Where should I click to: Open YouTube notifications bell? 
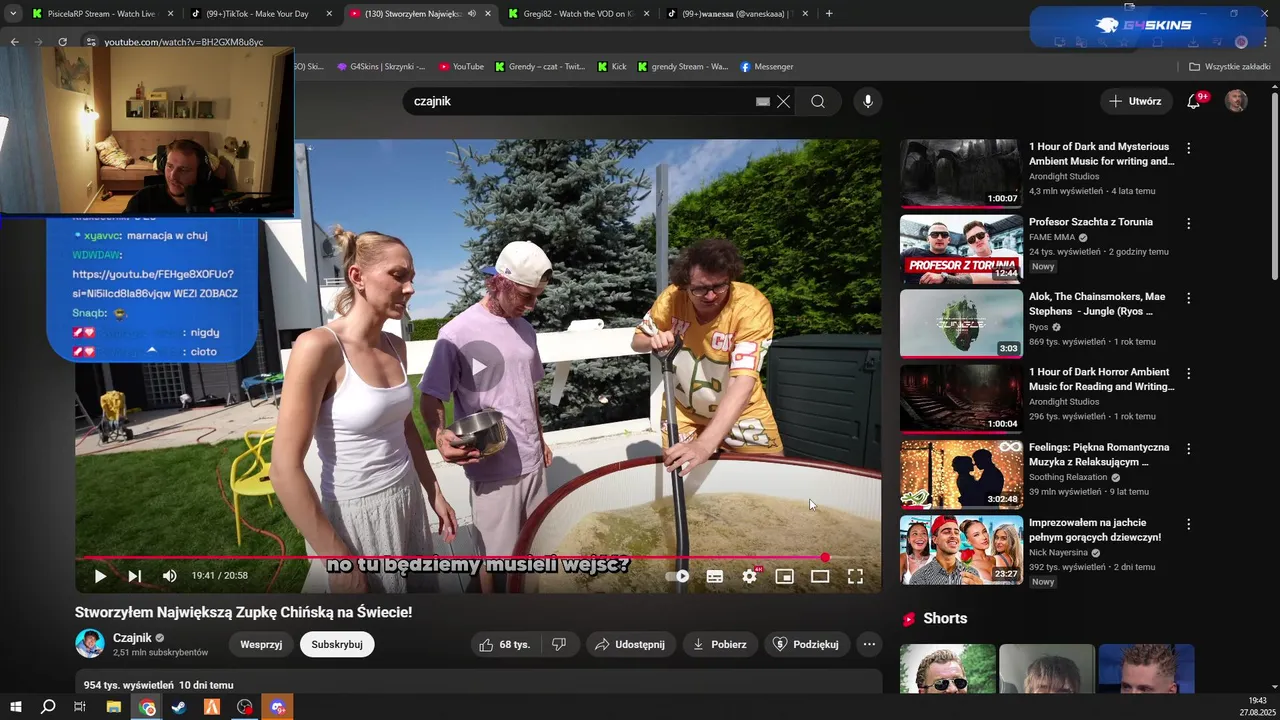(1194, 101)
